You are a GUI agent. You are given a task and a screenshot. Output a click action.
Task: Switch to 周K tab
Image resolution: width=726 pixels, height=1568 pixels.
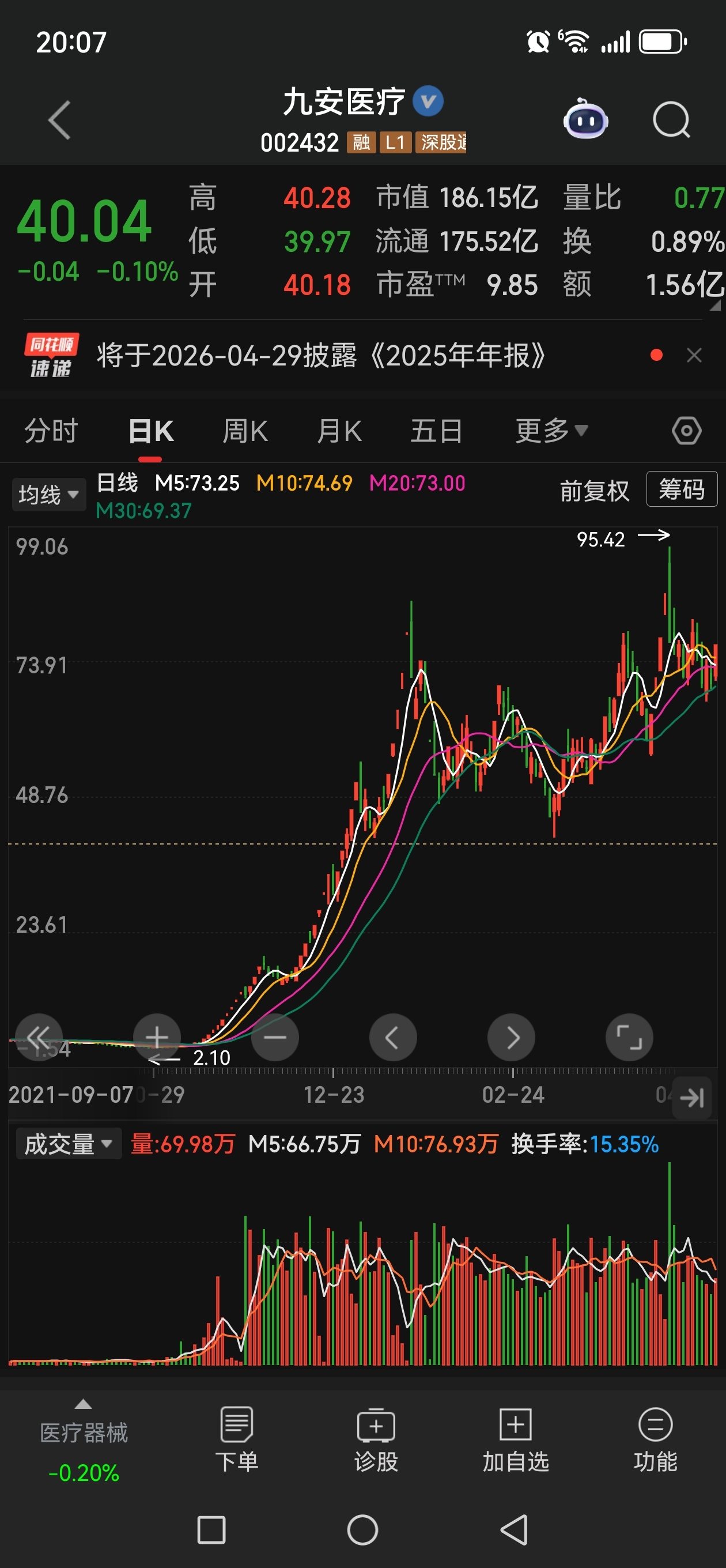pyautogui.click(x=245, y=431)
